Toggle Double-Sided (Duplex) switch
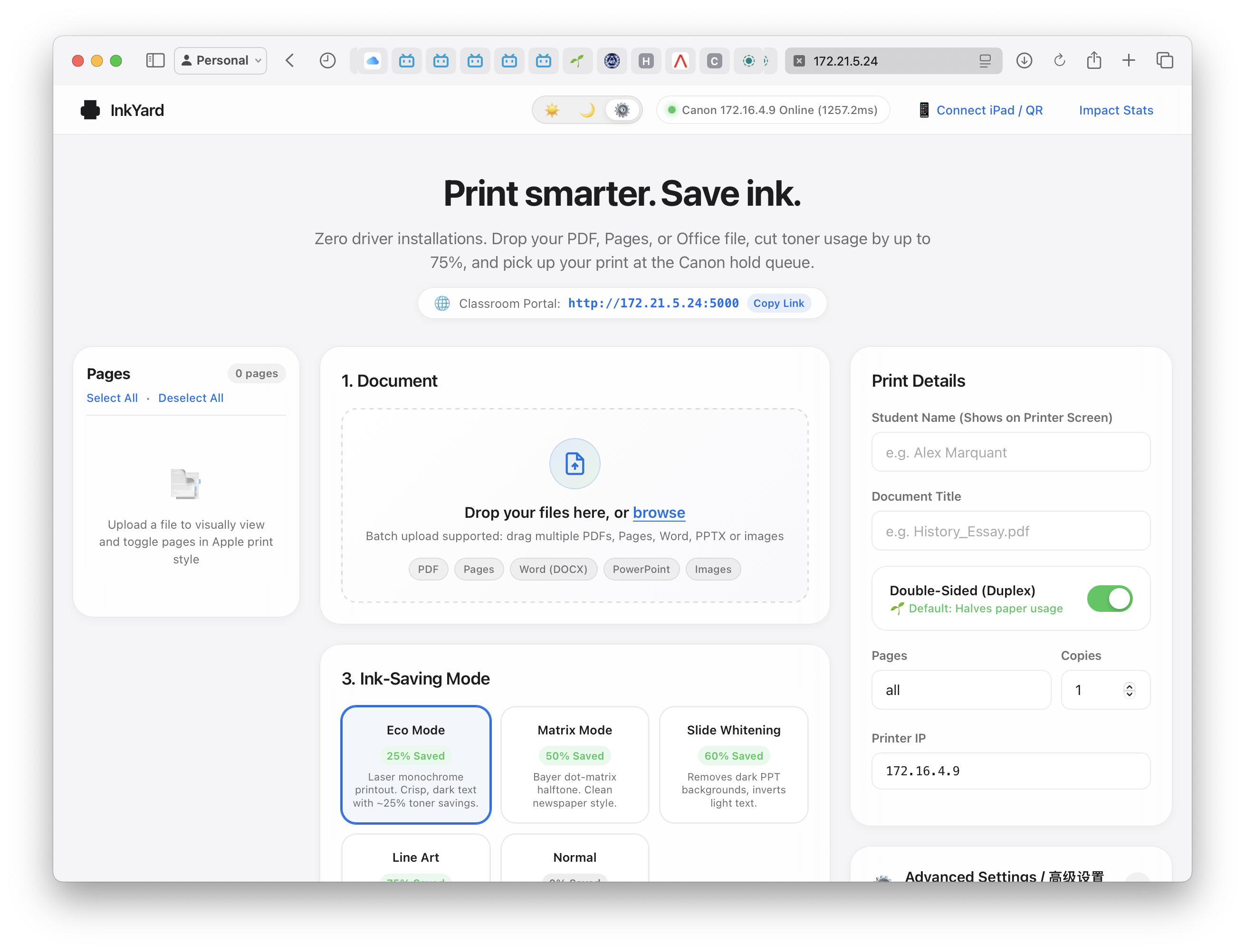This screenshot has width=1245, height=952. click(x=1109, y=599)
